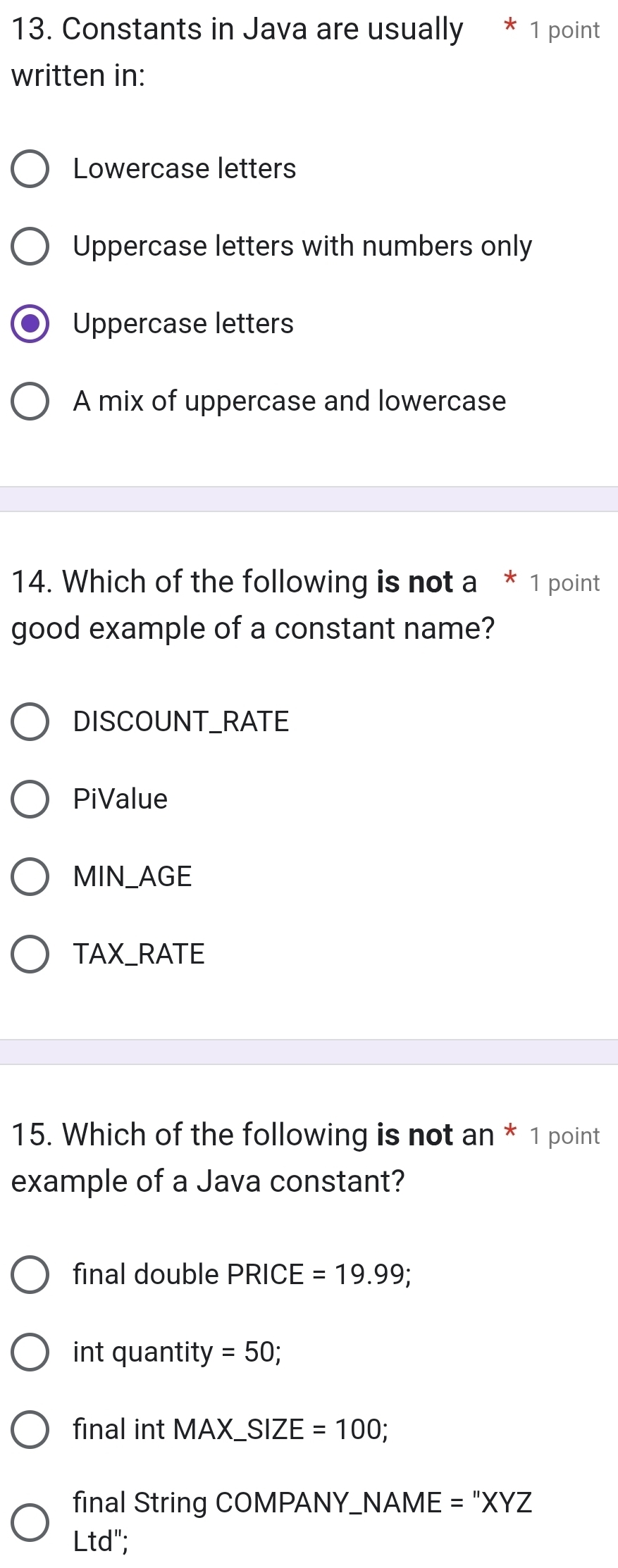Choose 'int quantity = 50;' answer
Image resolution: width=618 pixels, height=1568 pixels.
[x=30, y=1352]
